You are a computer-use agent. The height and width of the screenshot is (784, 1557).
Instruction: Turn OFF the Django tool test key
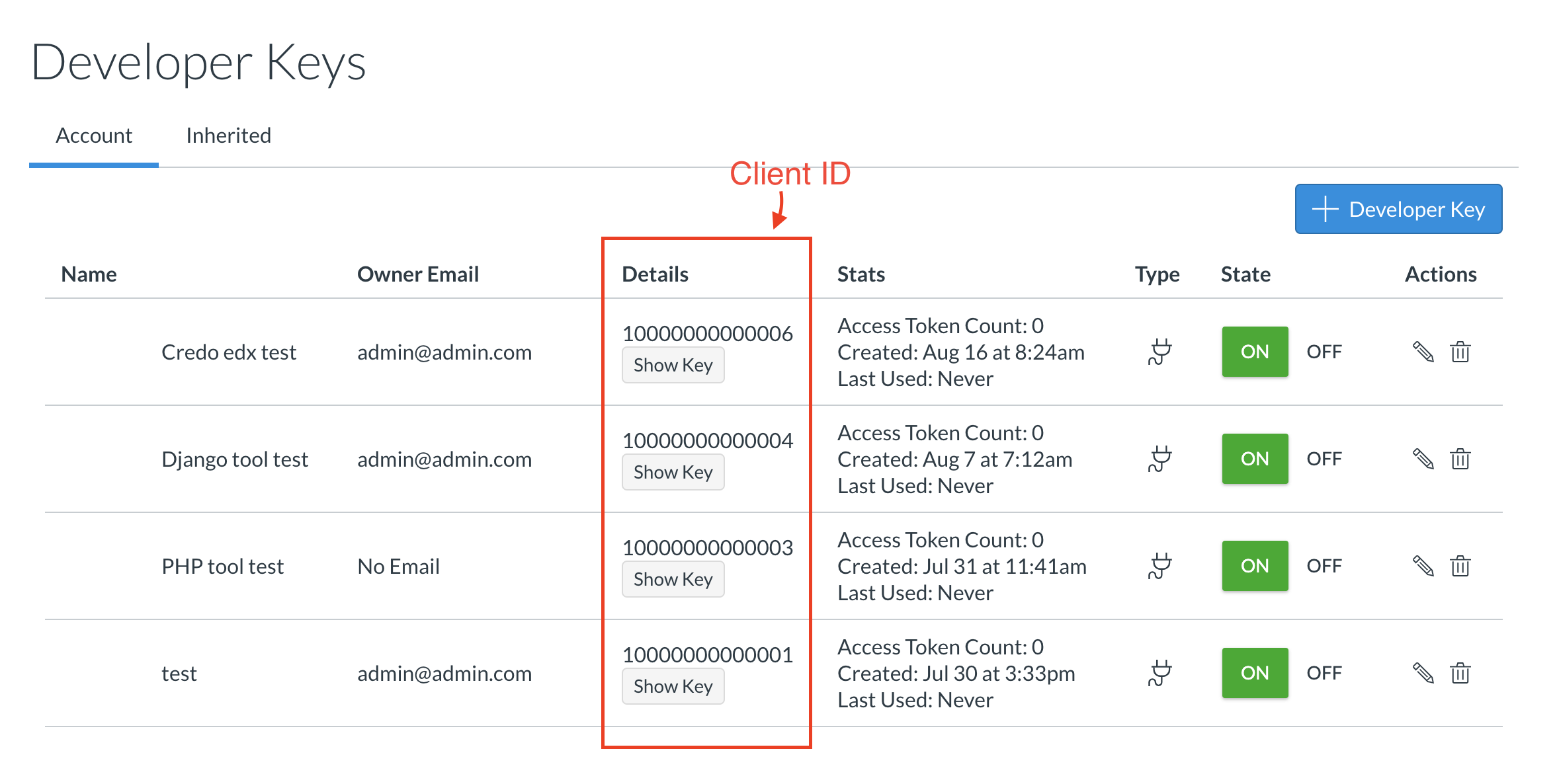coord(1324,459)
